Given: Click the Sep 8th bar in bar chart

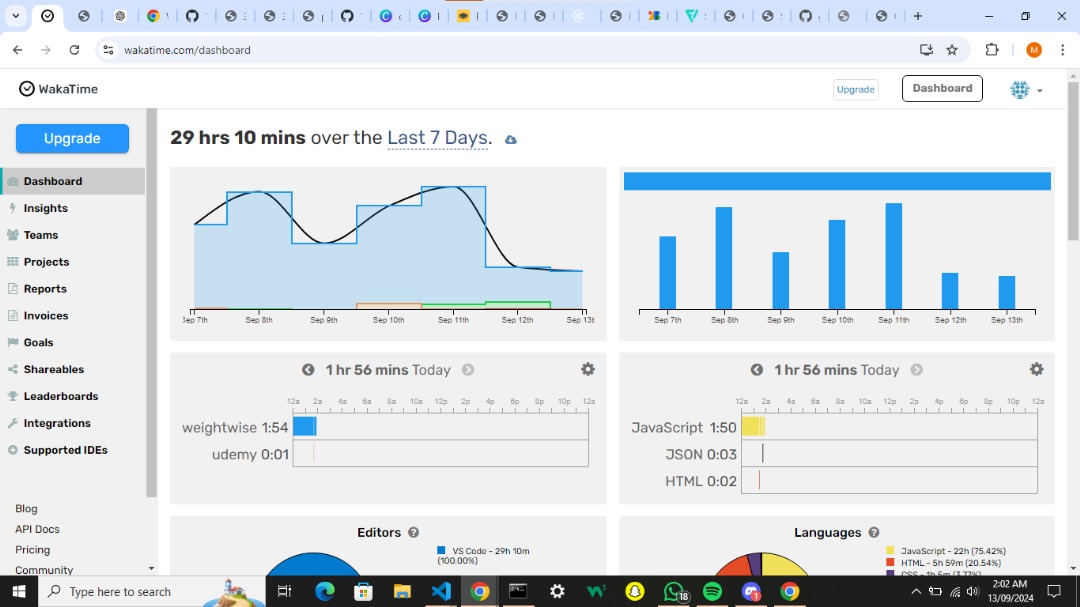Looking at the screenshot, I should pyautogui.click(x=724, y=258).
